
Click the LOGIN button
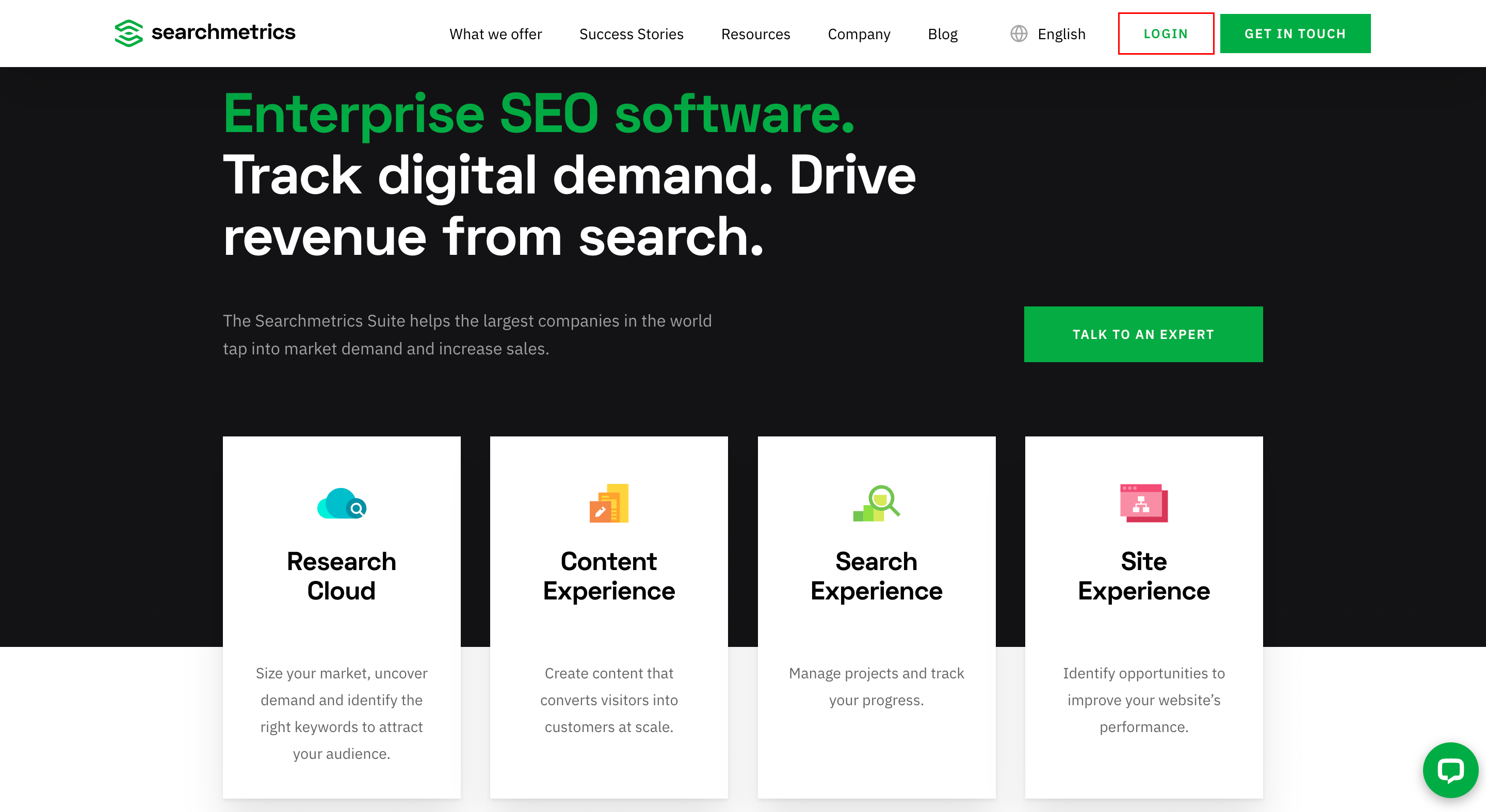pyautogui.click(x=1166, y=34)
